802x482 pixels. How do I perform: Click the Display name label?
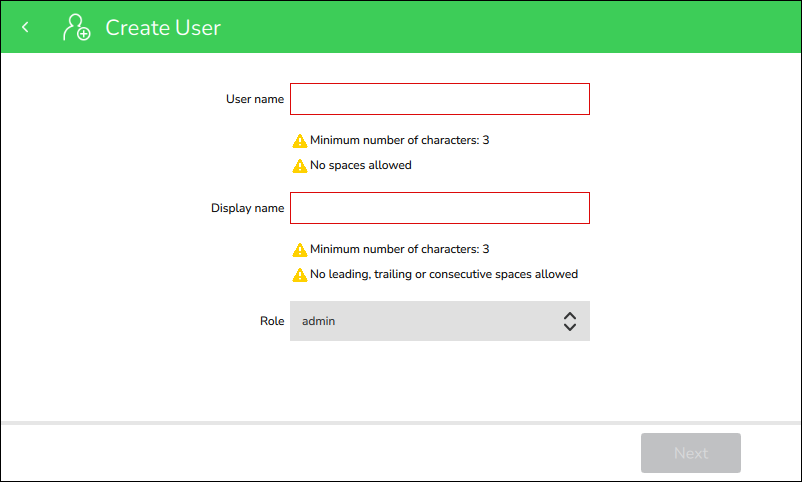coord(248,208)
